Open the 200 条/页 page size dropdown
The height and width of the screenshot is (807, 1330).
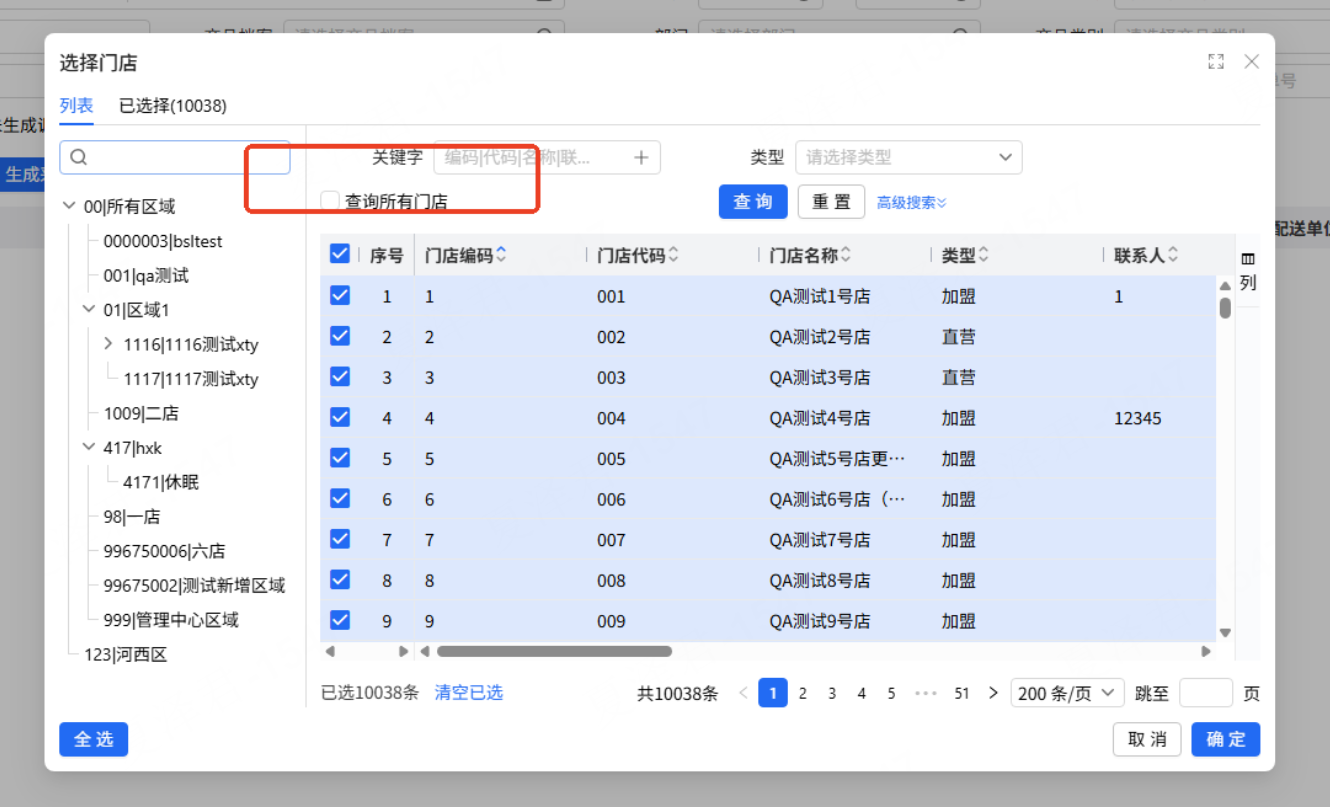(1067, 693)
